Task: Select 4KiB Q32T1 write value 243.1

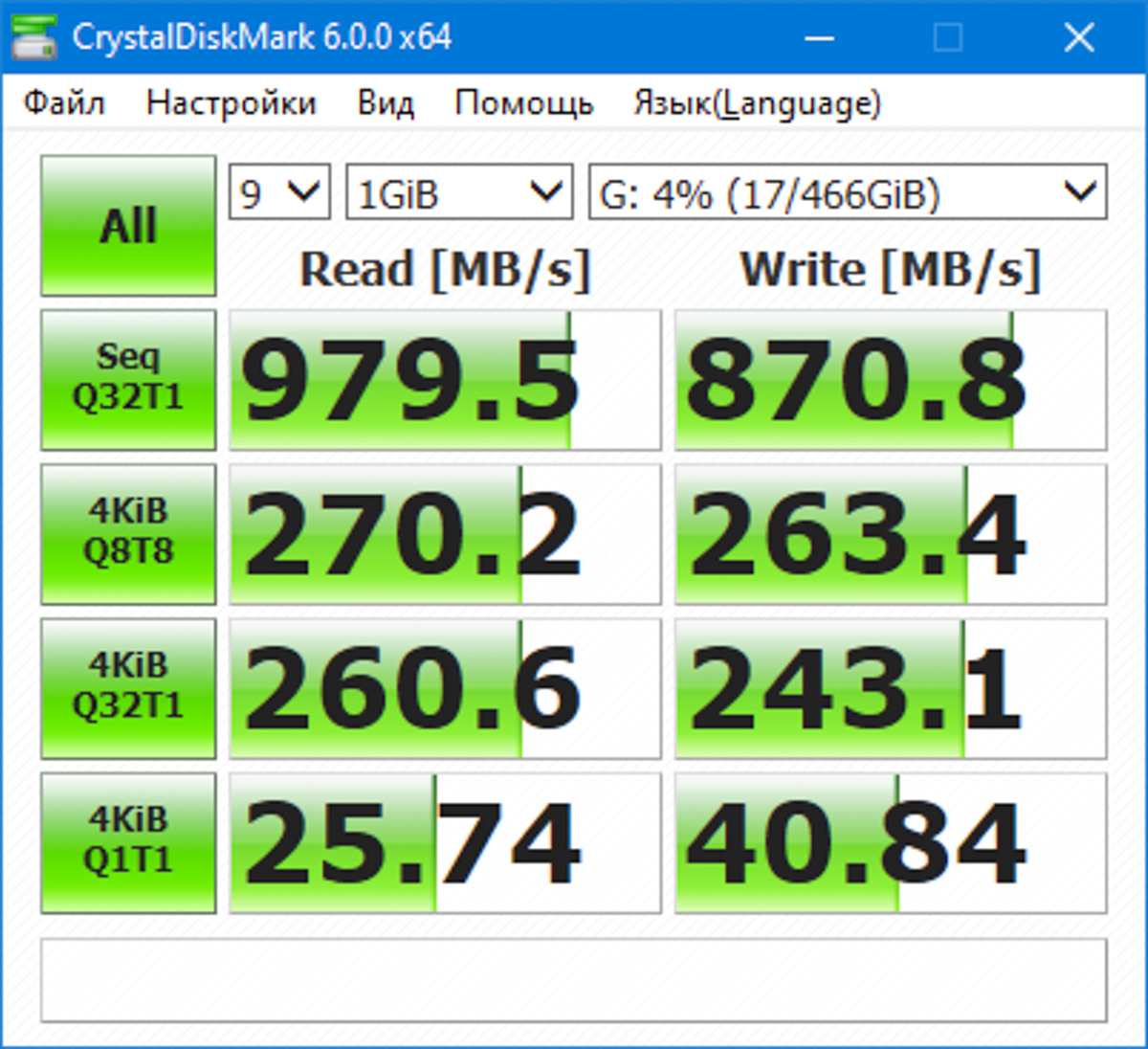Action: [891, 688]
